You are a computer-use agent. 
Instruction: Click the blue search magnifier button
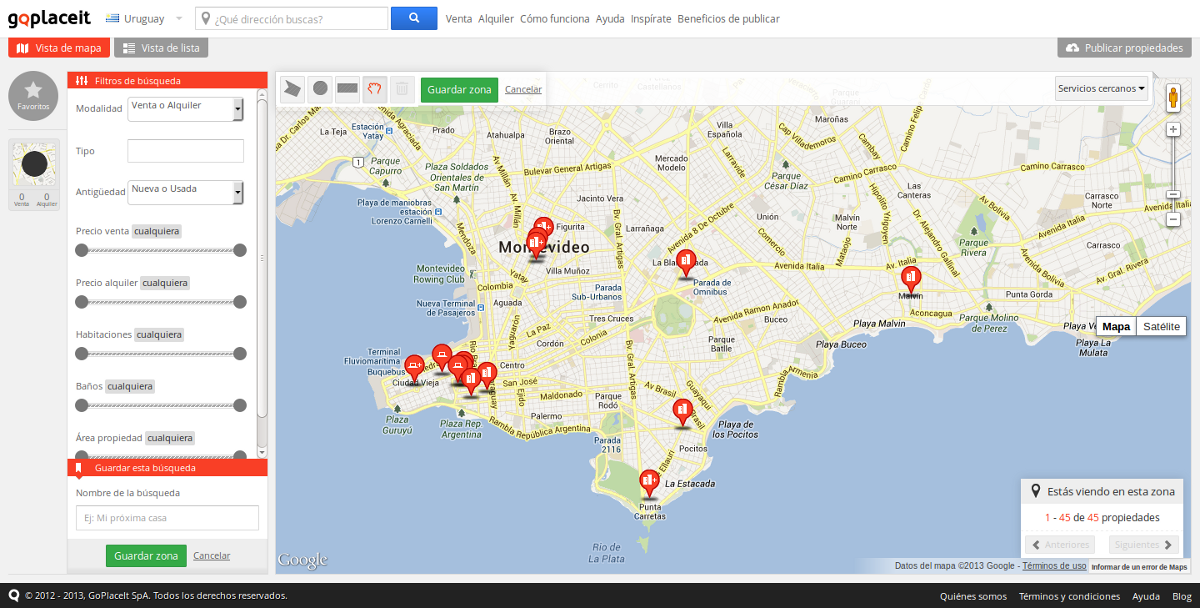pyautogui.click(x=414, y=19)
